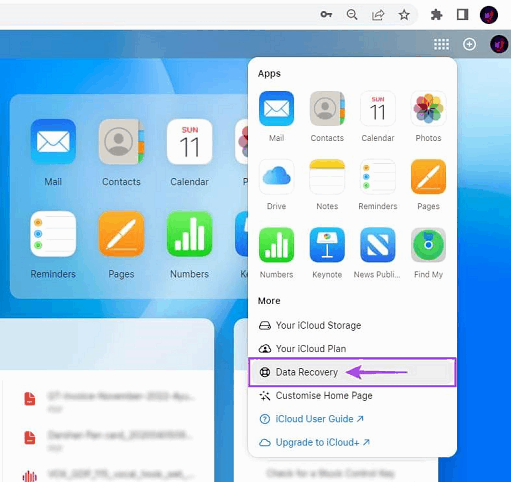Open iCloud account avatar menu
This screenshot has height=482, width=511.
pos(499,44)
